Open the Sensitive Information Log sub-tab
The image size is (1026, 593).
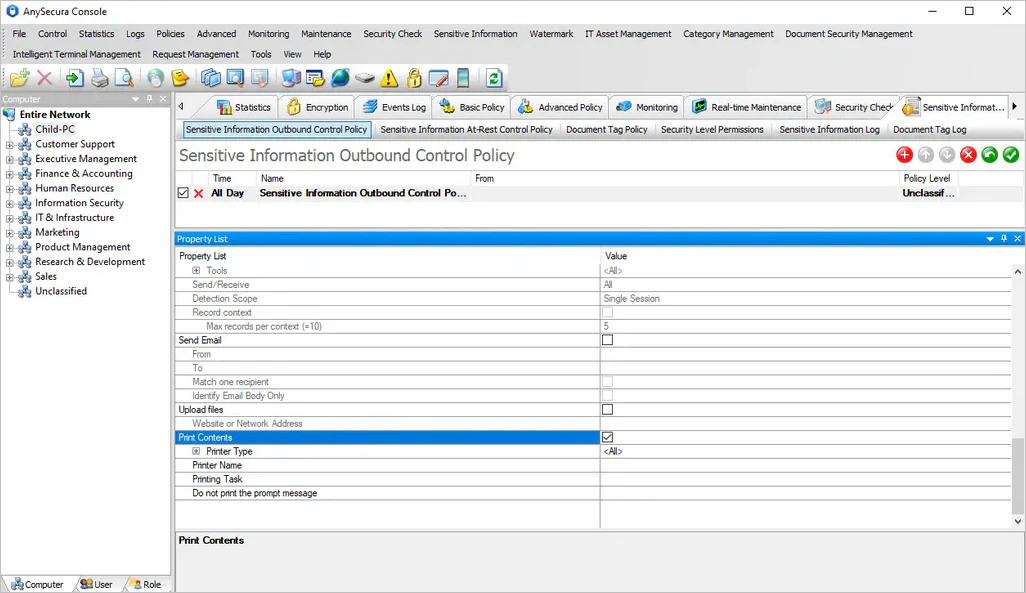click(x=829, y=130)
